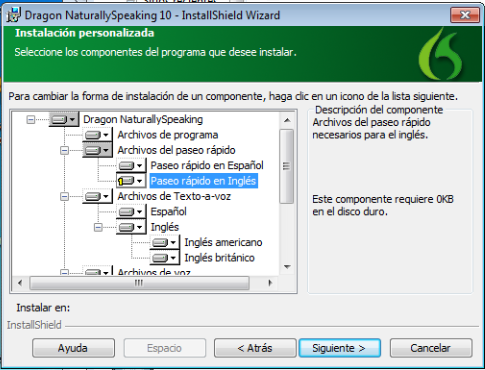This screenshot has width=485, height=370.
Task: Select the Archivos del paseo rápido row
Action: pyautogui.click(x=176, y=150)
